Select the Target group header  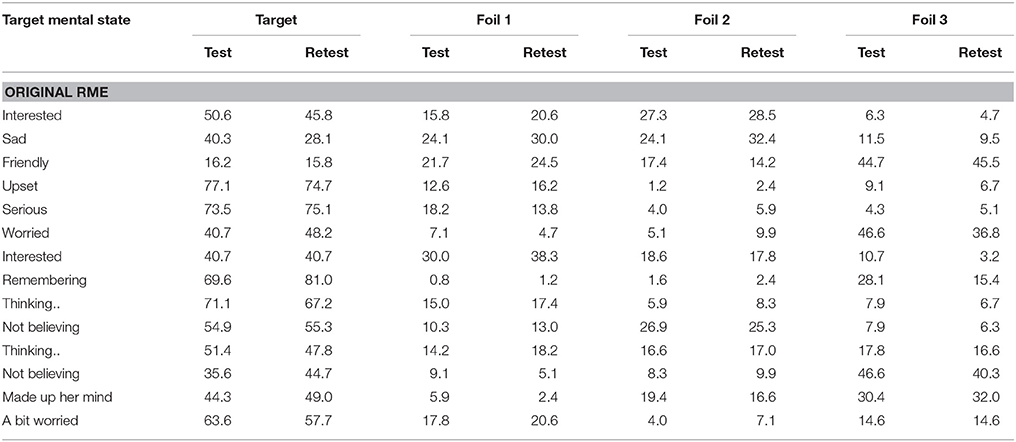click(276, 19)
